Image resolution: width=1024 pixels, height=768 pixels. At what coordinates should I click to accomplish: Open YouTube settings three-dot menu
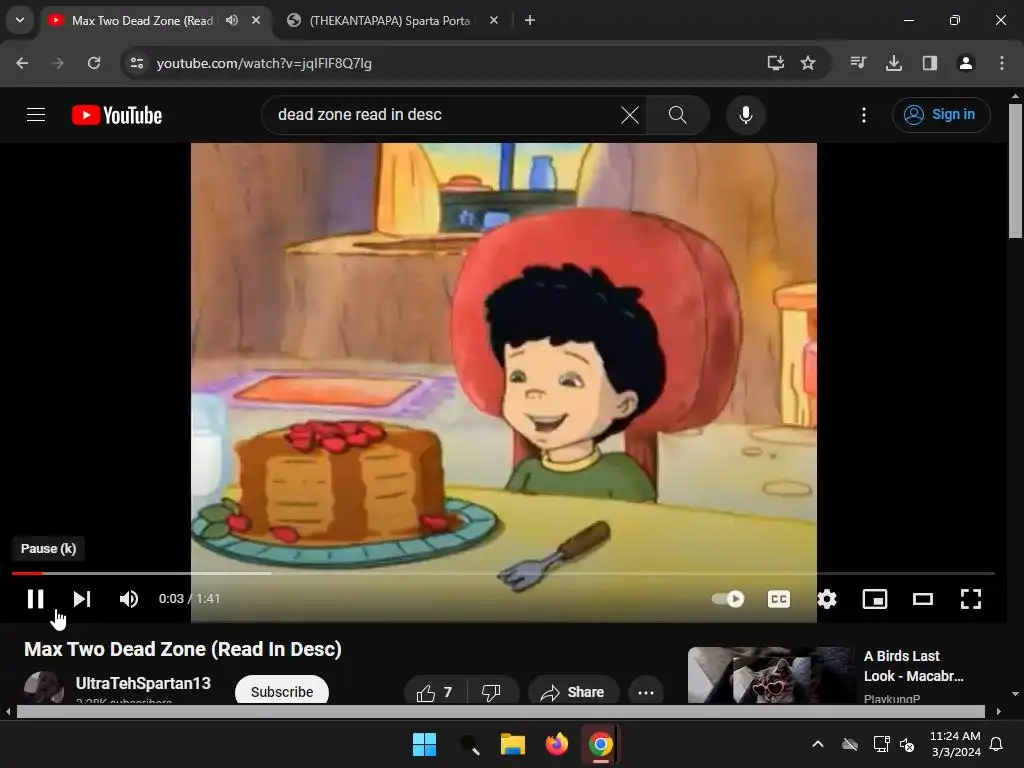[x=864, y=115]
